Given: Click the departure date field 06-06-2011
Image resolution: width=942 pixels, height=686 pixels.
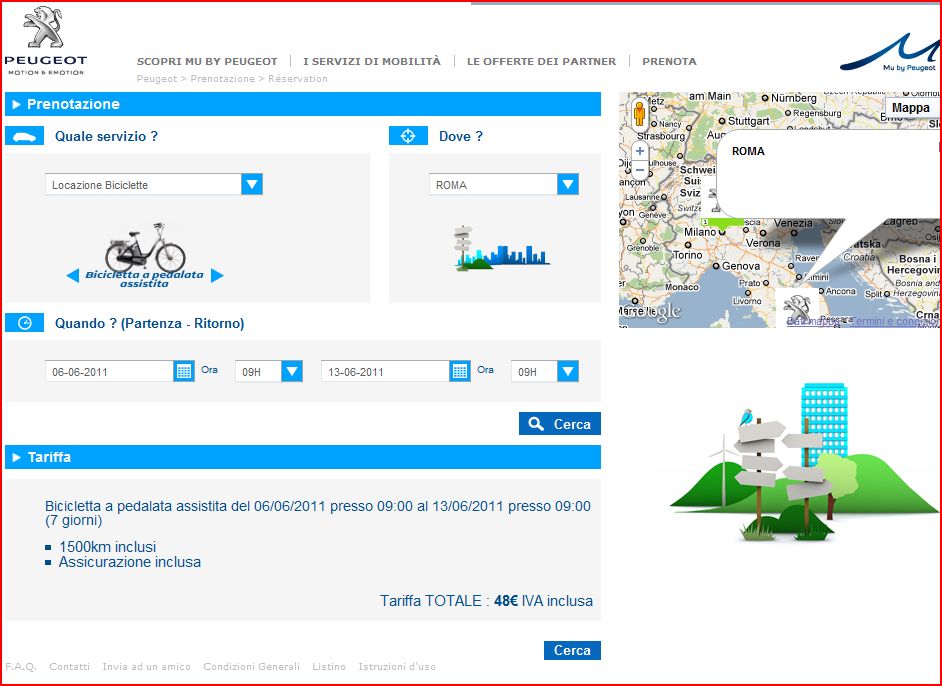Looking at the screenshot, I should coord(109,372).
